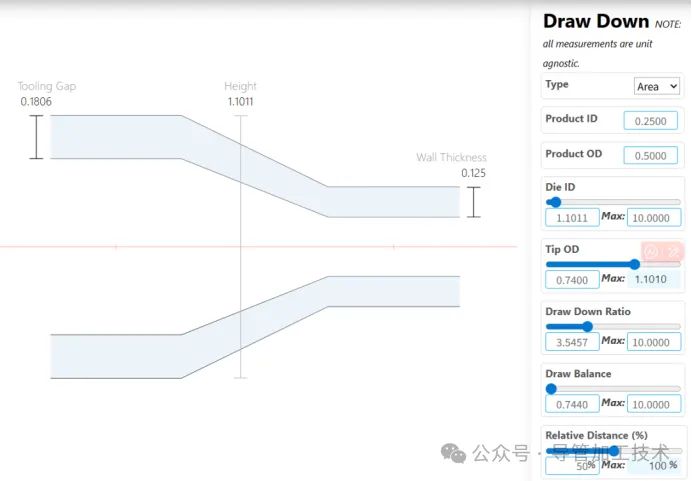Click the Tip OD value field 0.7400
Image resolution: width=692 pixels, height=481 pixels.
pyautogui.click(x=571, y=279)
